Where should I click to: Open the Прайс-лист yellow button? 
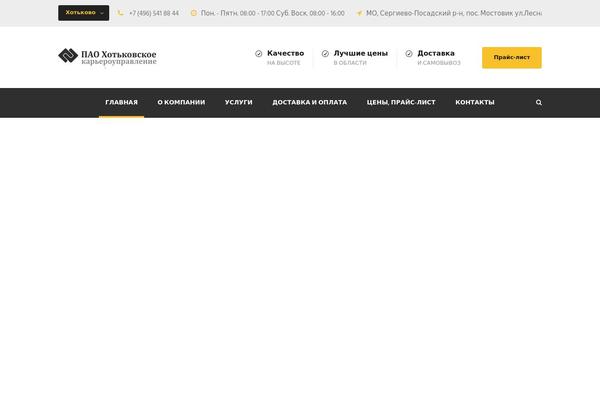point(512,57)
